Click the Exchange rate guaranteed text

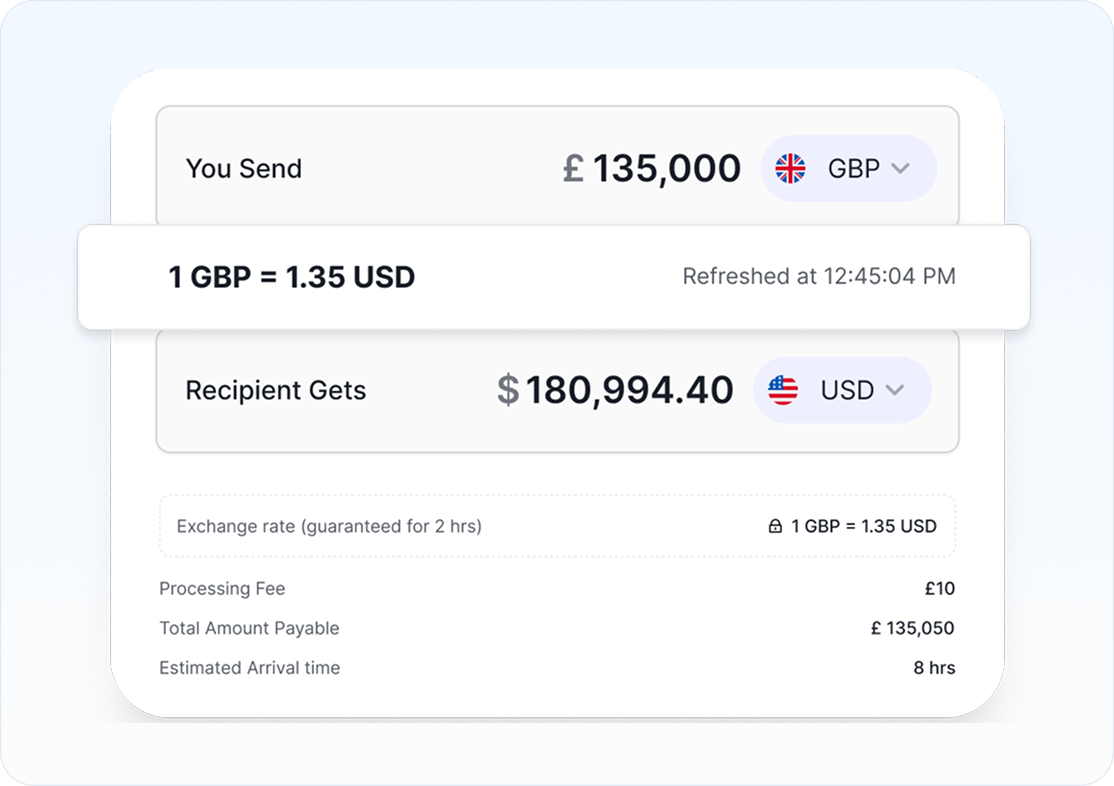[x=329, y=526]
